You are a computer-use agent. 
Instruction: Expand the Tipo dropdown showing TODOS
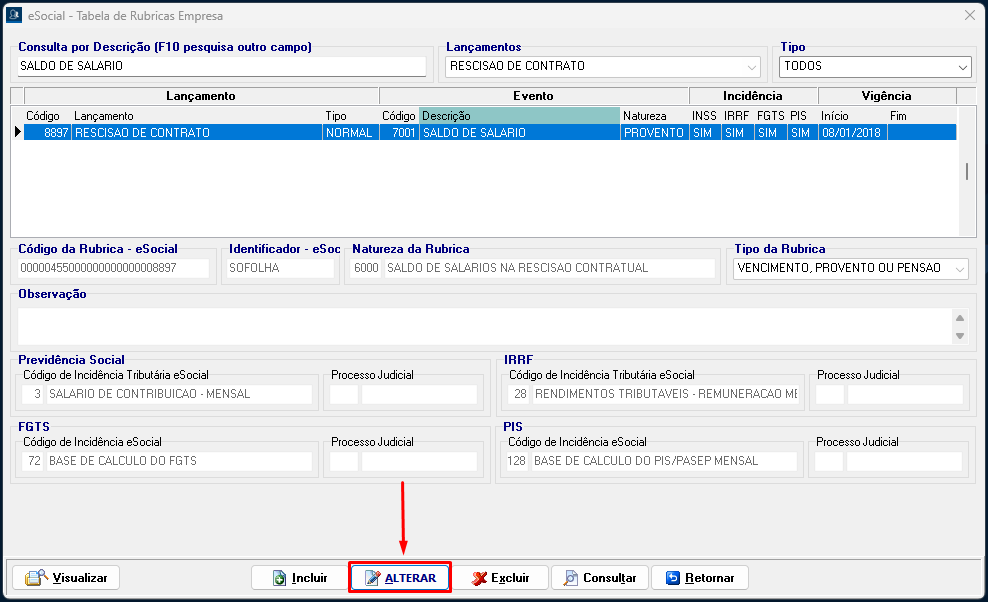pos(962,67)
